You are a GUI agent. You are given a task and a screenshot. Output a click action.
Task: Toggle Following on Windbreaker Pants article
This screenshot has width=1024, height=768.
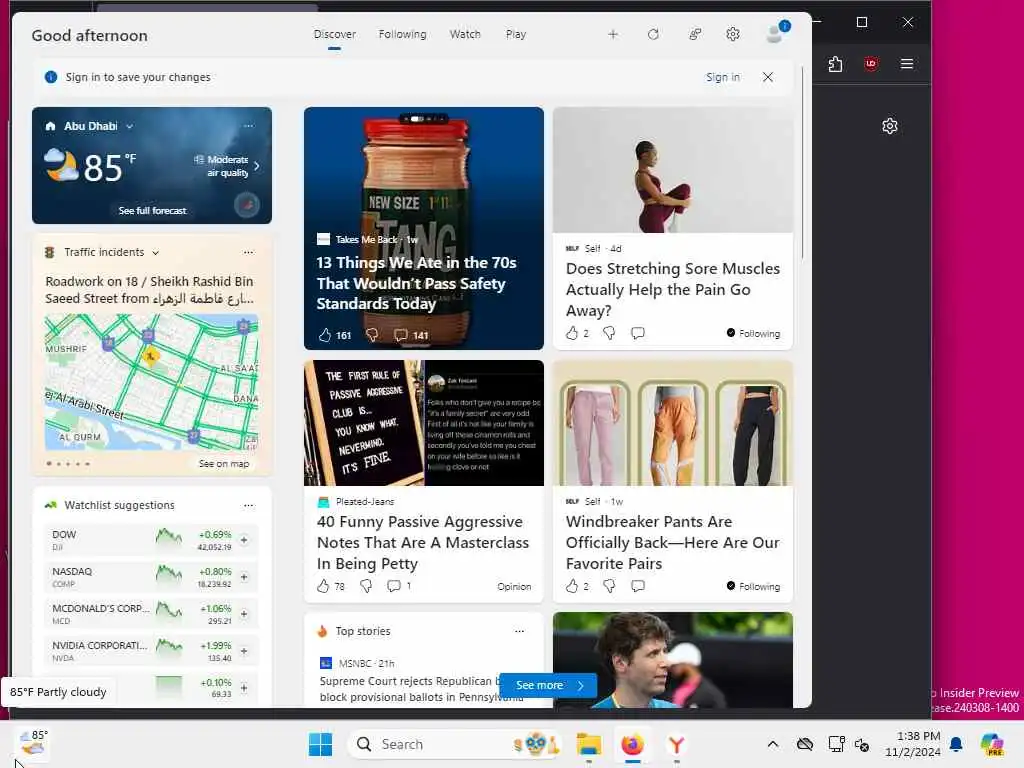[x=753, y=586]
